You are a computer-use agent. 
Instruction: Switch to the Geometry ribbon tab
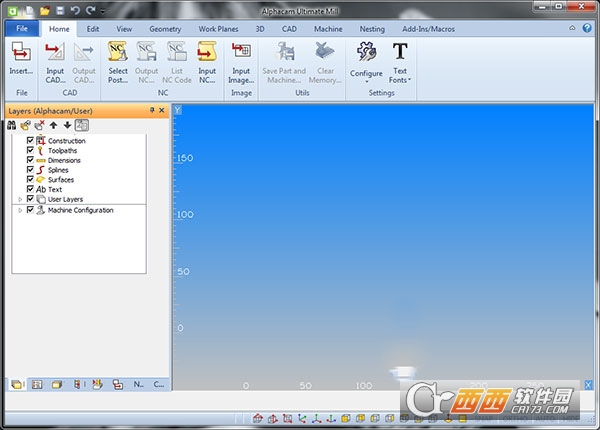click(x=165, y=29)
